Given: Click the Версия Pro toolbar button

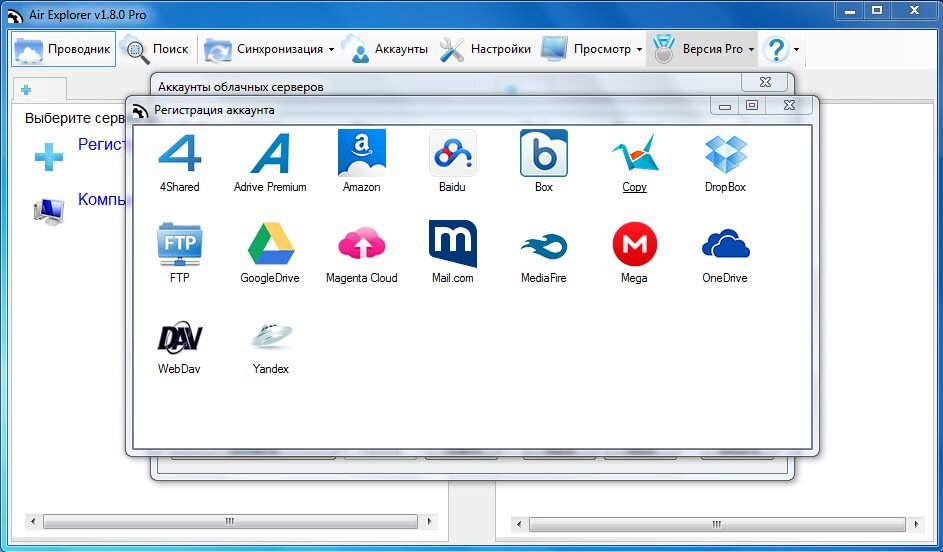Looking at the screenshot, I should tap(698, 49).
